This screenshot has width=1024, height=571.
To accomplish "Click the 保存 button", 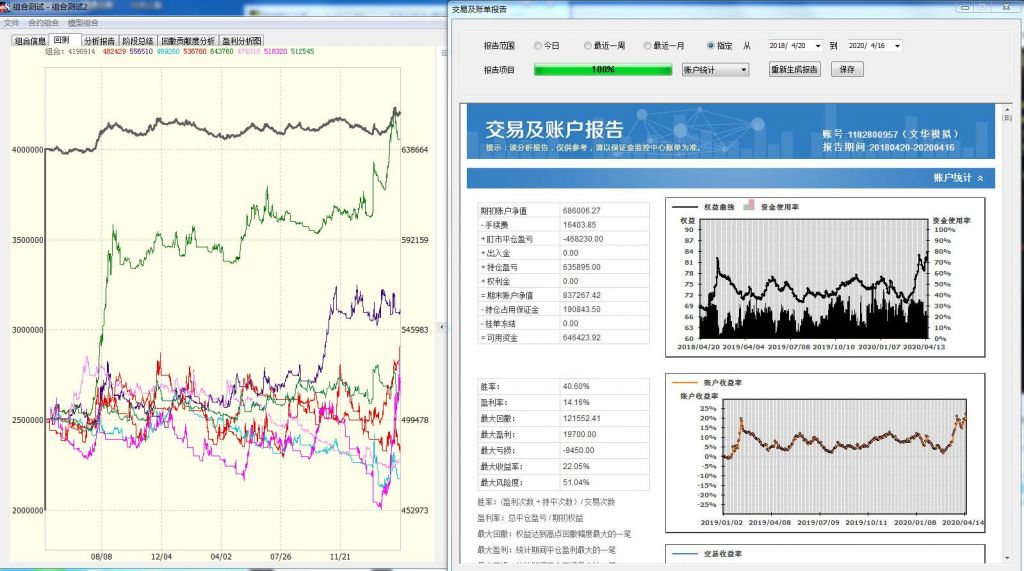I will (847, 69).
